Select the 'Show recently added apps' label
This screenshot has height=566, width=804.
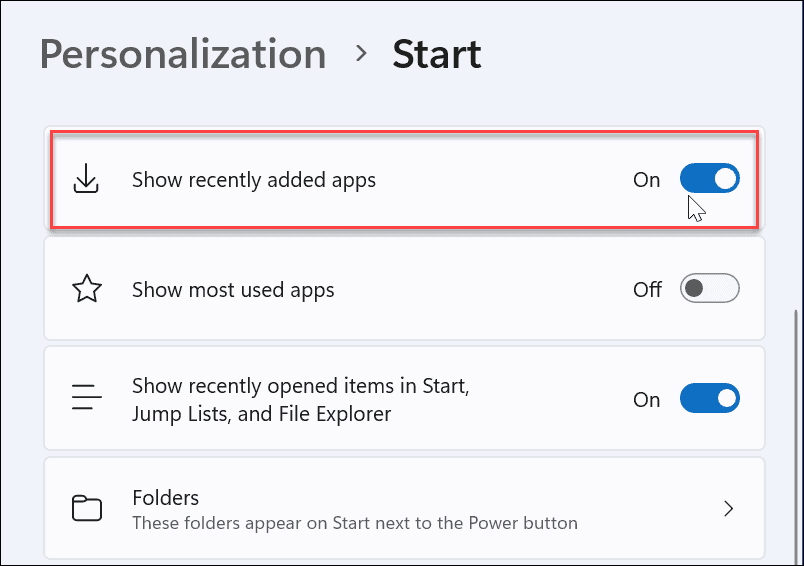[254, 180]
